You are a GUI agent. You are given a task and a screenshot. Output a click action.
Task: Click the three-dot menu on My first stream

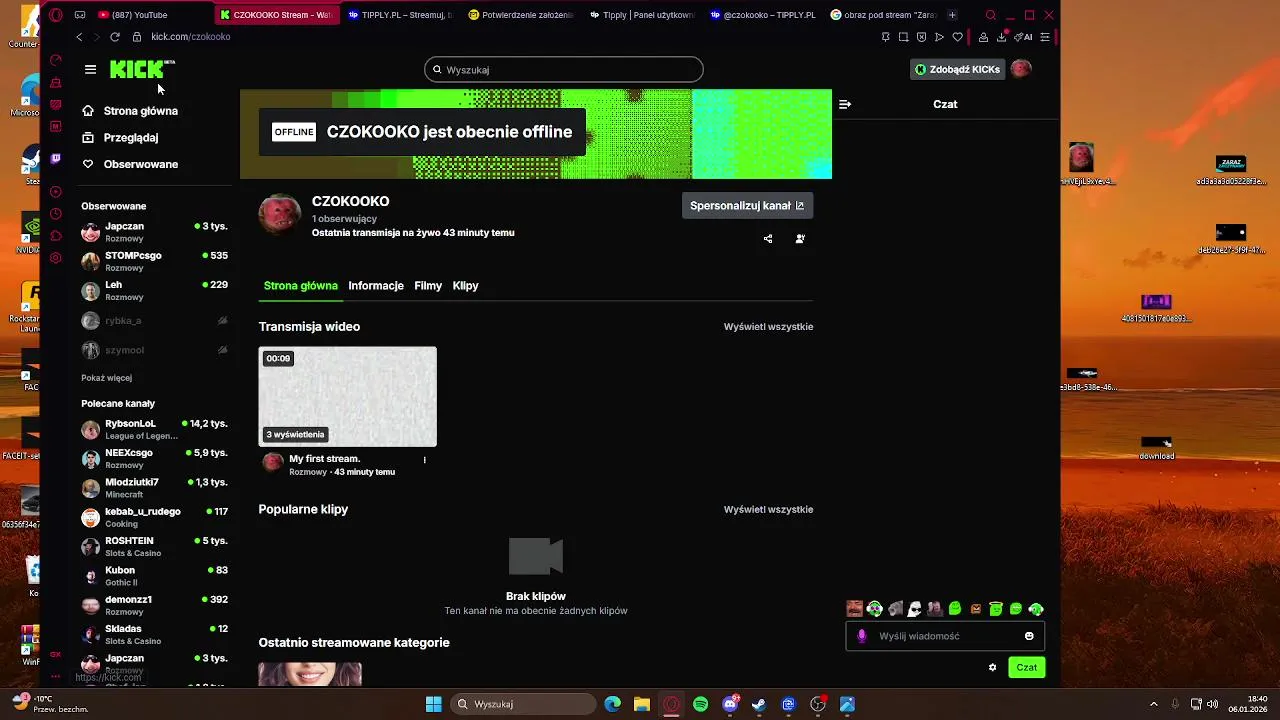point(425,460)
